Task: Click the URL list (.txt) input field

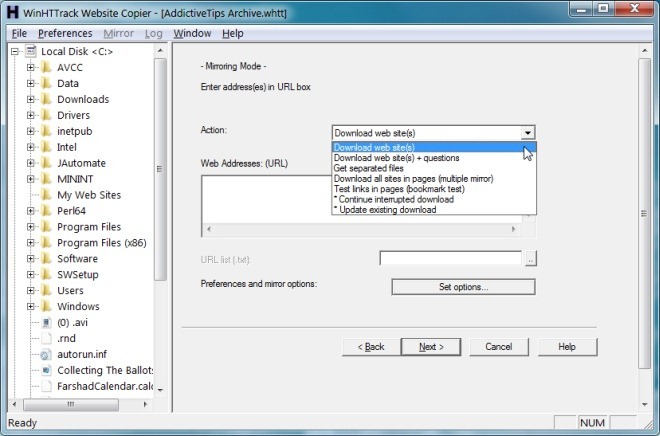Action: click(450, 258)
